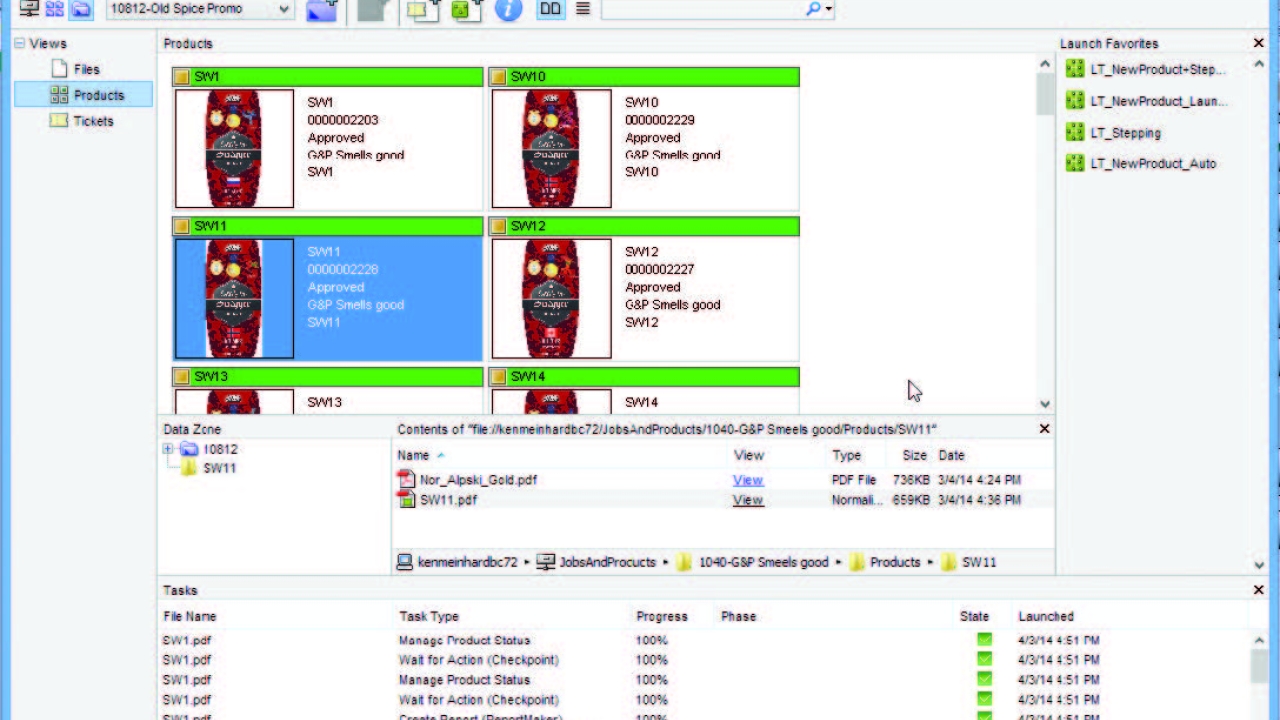Open the Tickets view
The image size is (1280, 720).
[x=93, y=121]
